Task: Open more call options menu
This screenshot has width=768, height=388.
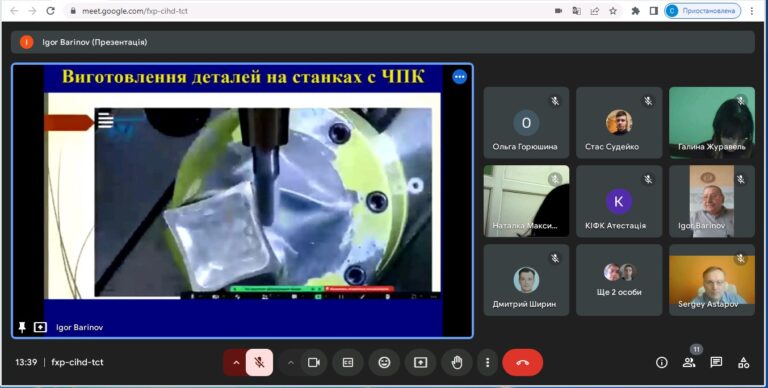Action: (487, 363)
